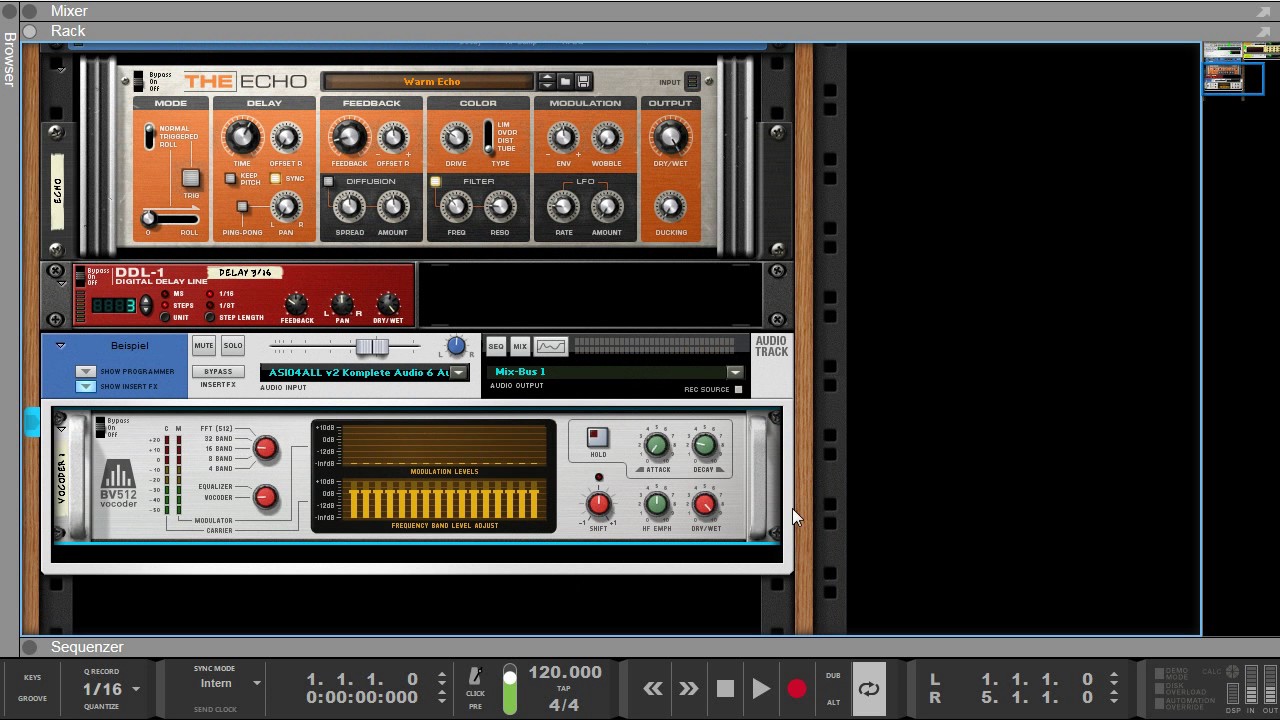This screenshot has height=720, width=1280.
Task: Expand SHOW PROGRAMMER on audio track
Action: pos(85,372)
